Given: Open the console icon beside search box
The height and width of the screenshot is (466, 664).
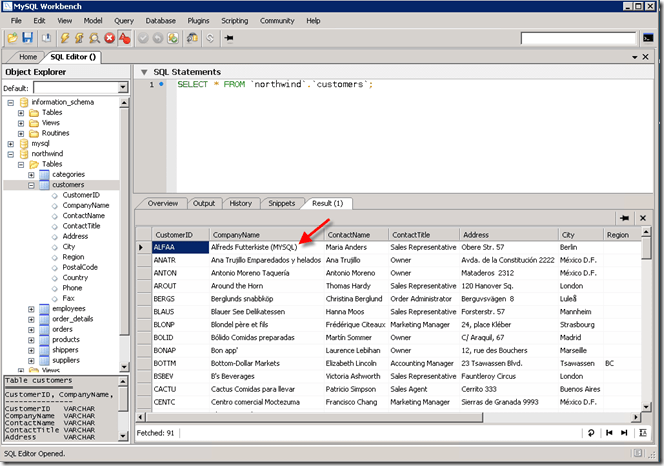Looking at the screenshot, I should [647, 39].
